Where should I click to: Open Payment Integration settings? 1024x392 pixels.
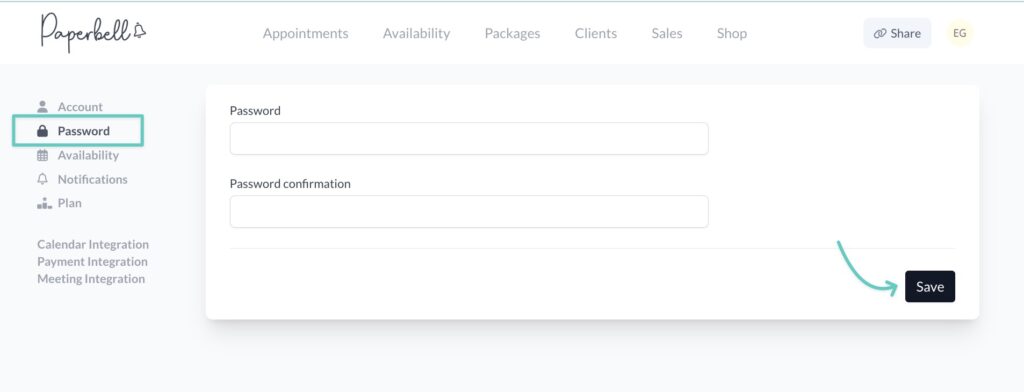click(x=92, y=261)
